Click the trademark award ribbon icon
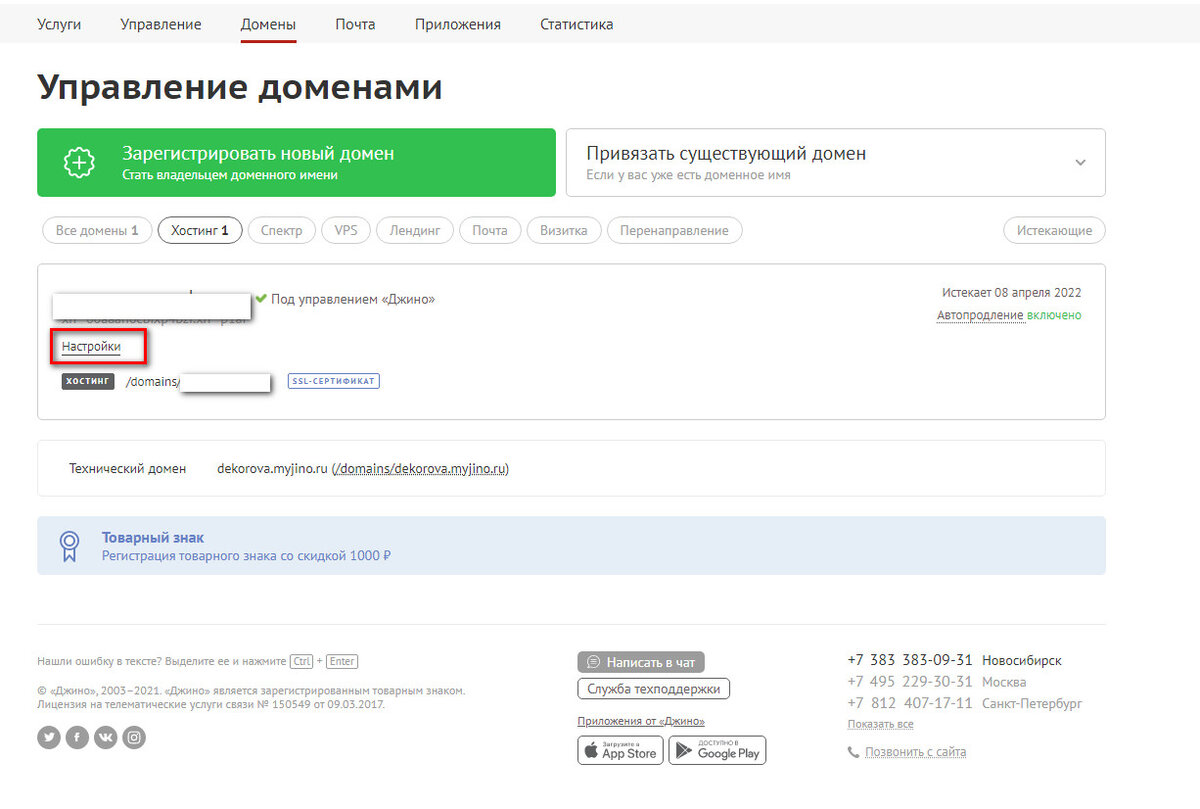The height and width of the screenshot is (809, 1200). pos(69,545)
